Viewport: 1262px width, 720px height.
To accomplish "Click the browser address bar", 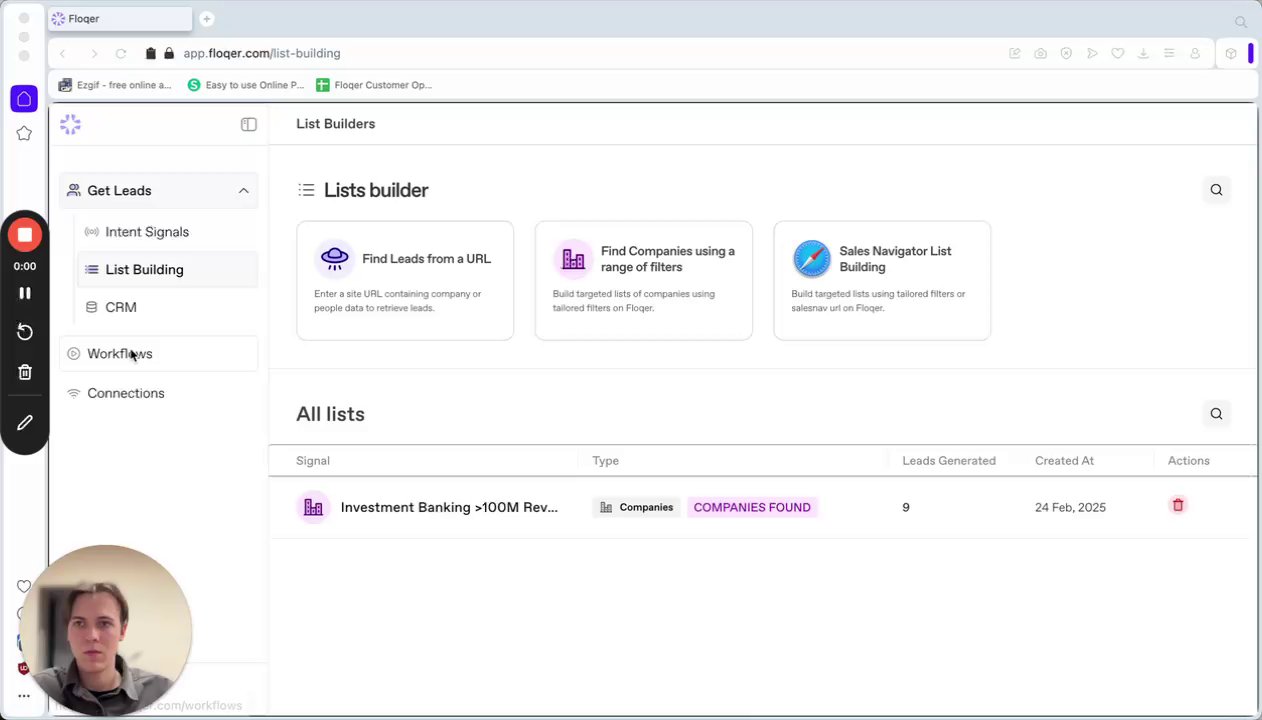I will (500, 53).
